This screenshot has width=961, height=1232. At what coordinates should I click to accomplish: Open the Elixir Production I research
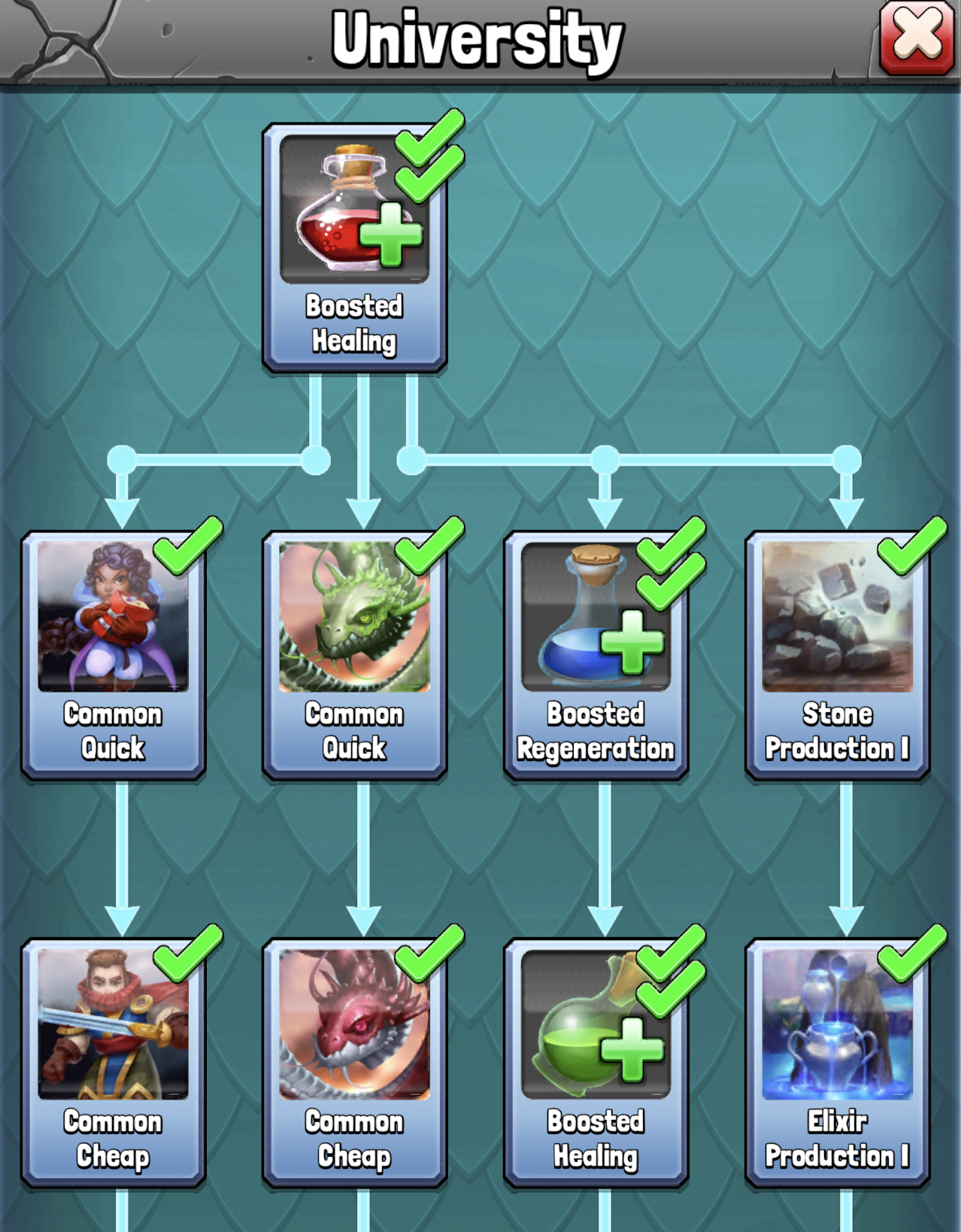pyautogui.click(x=837, y=1063)
